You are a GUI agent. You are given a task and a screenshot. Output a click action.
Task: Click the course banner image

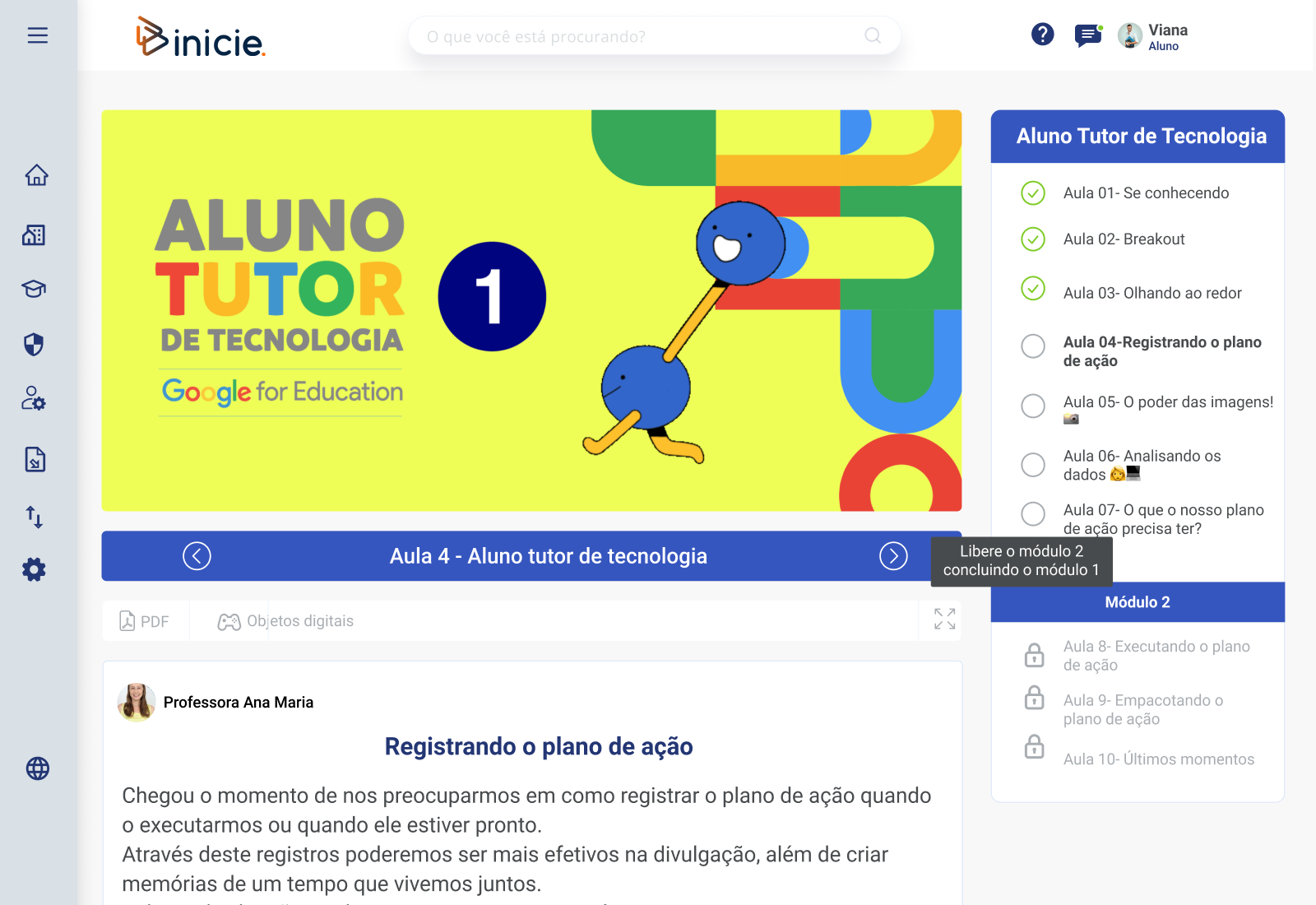click(531, 310)
